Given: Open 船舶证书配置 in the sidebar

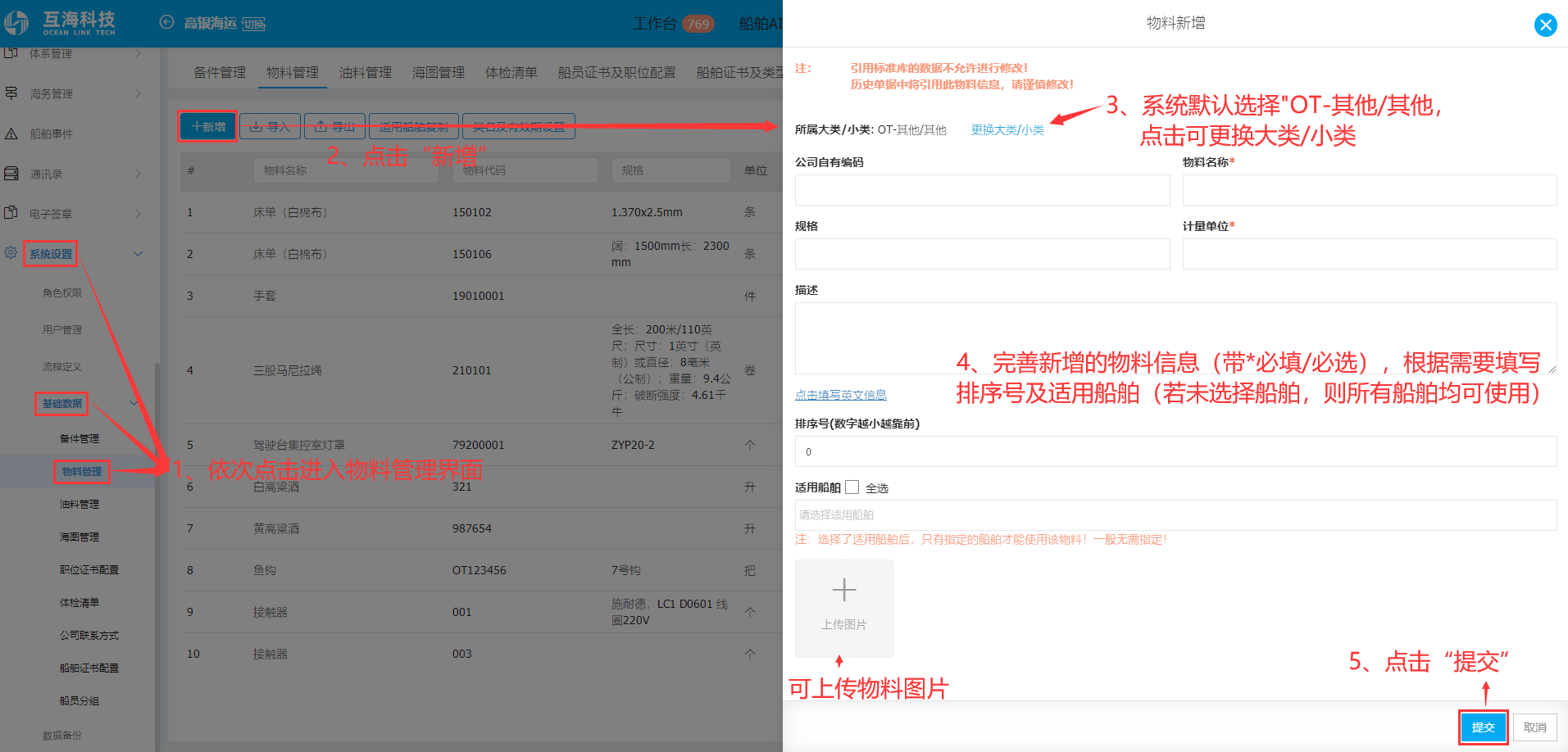Looking at the screenshot, I should coord(89,668).
